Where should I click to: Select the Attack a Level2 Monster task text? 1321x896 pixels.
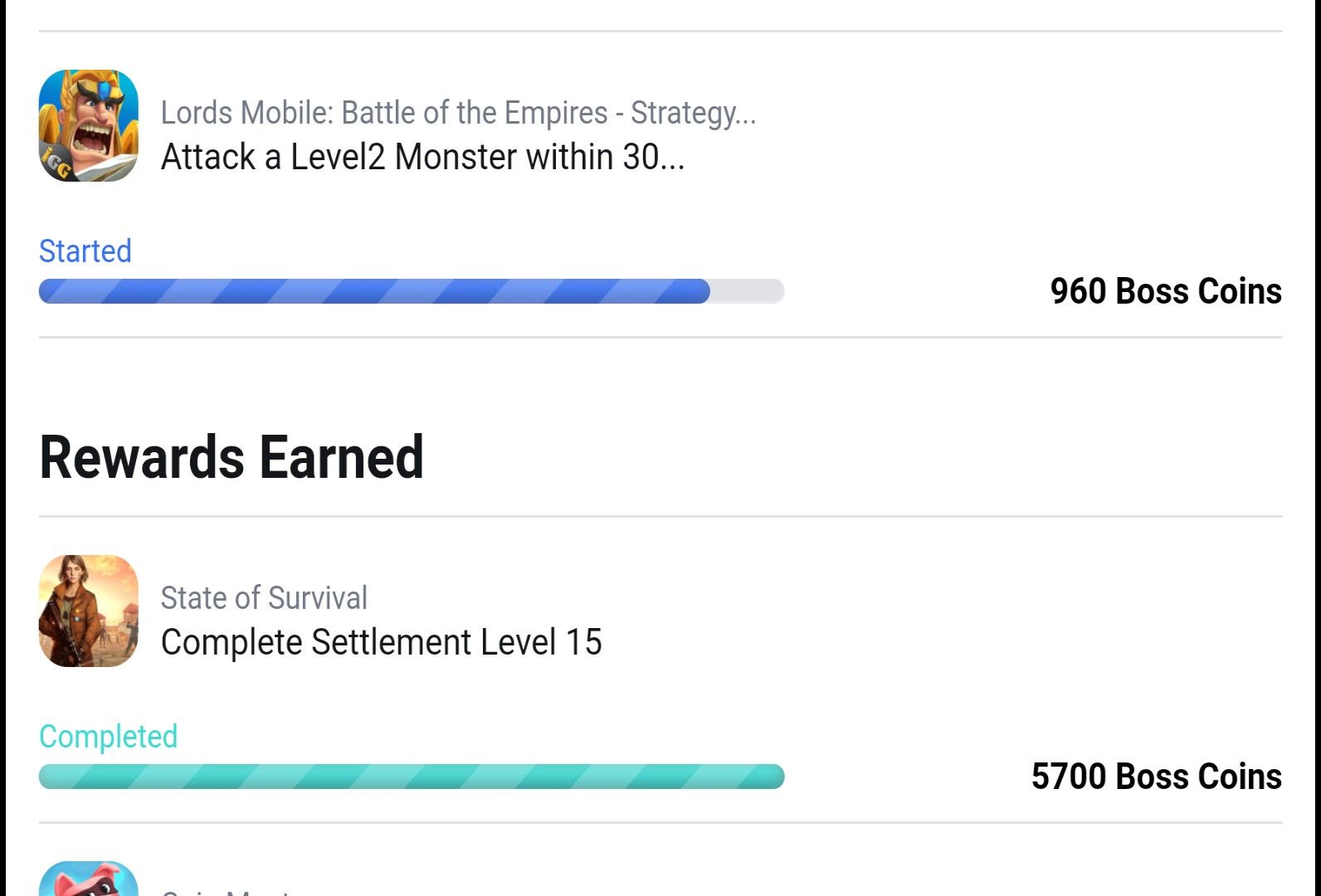422,157
